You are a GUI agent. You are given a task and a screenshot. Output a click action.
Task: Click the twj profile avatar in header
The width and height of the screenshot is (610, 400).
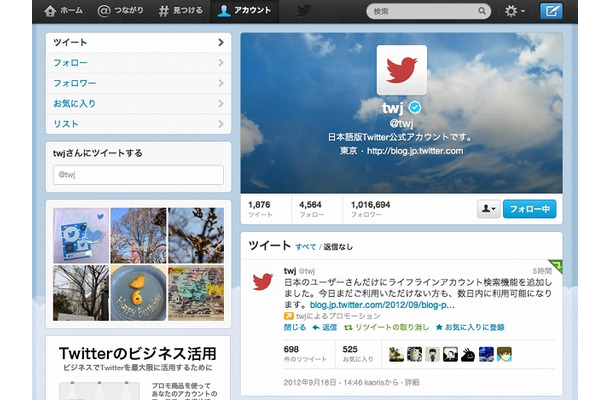click(x=401, y=70)
